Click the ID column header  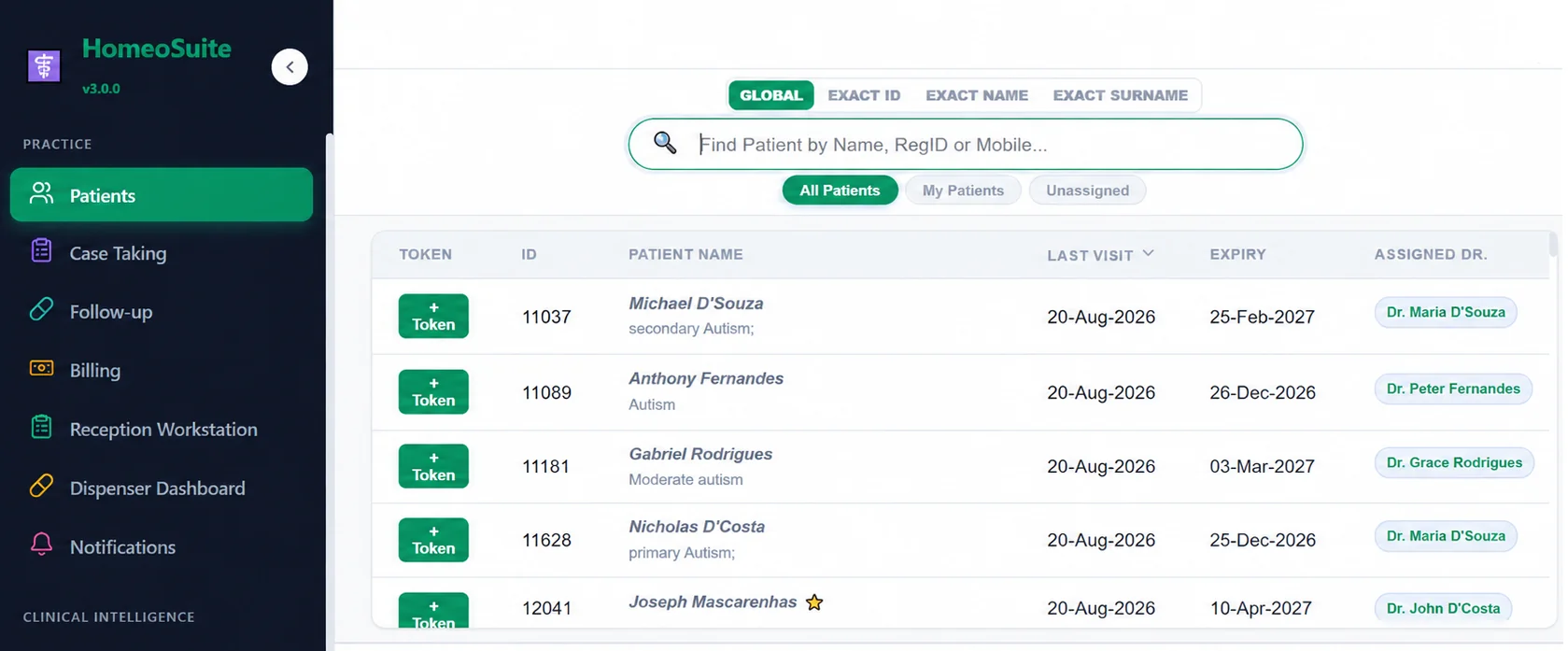pyautogui.click(x=529, y=254)
